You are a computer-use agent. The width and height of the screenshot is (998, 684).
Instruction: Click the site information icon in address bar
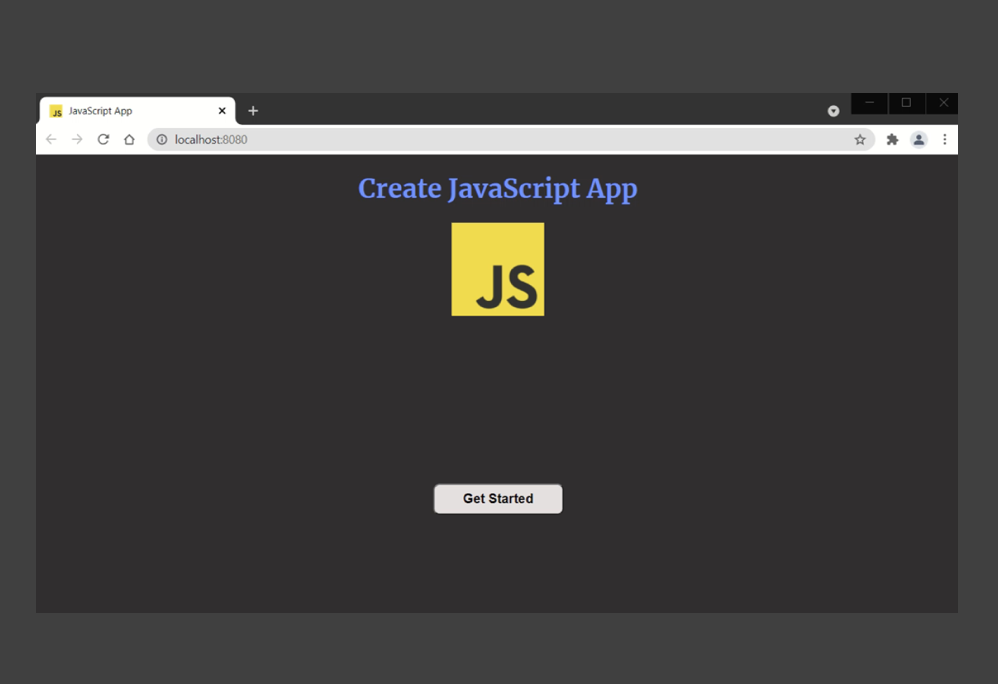[x=161, y=139]
